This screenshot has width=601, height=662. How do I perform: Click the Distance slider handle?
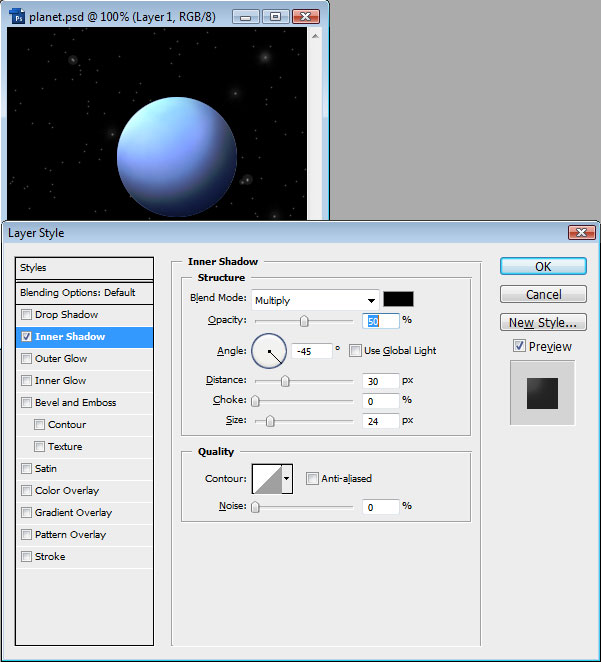point(285,381)
